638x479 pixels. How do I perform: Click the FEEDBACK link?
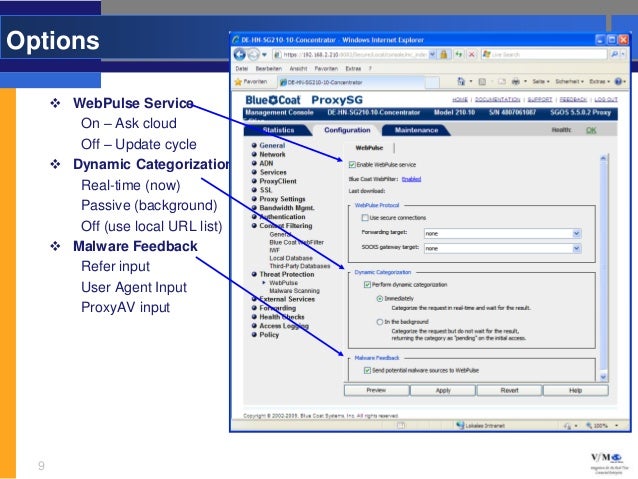[x=573, y=99]
